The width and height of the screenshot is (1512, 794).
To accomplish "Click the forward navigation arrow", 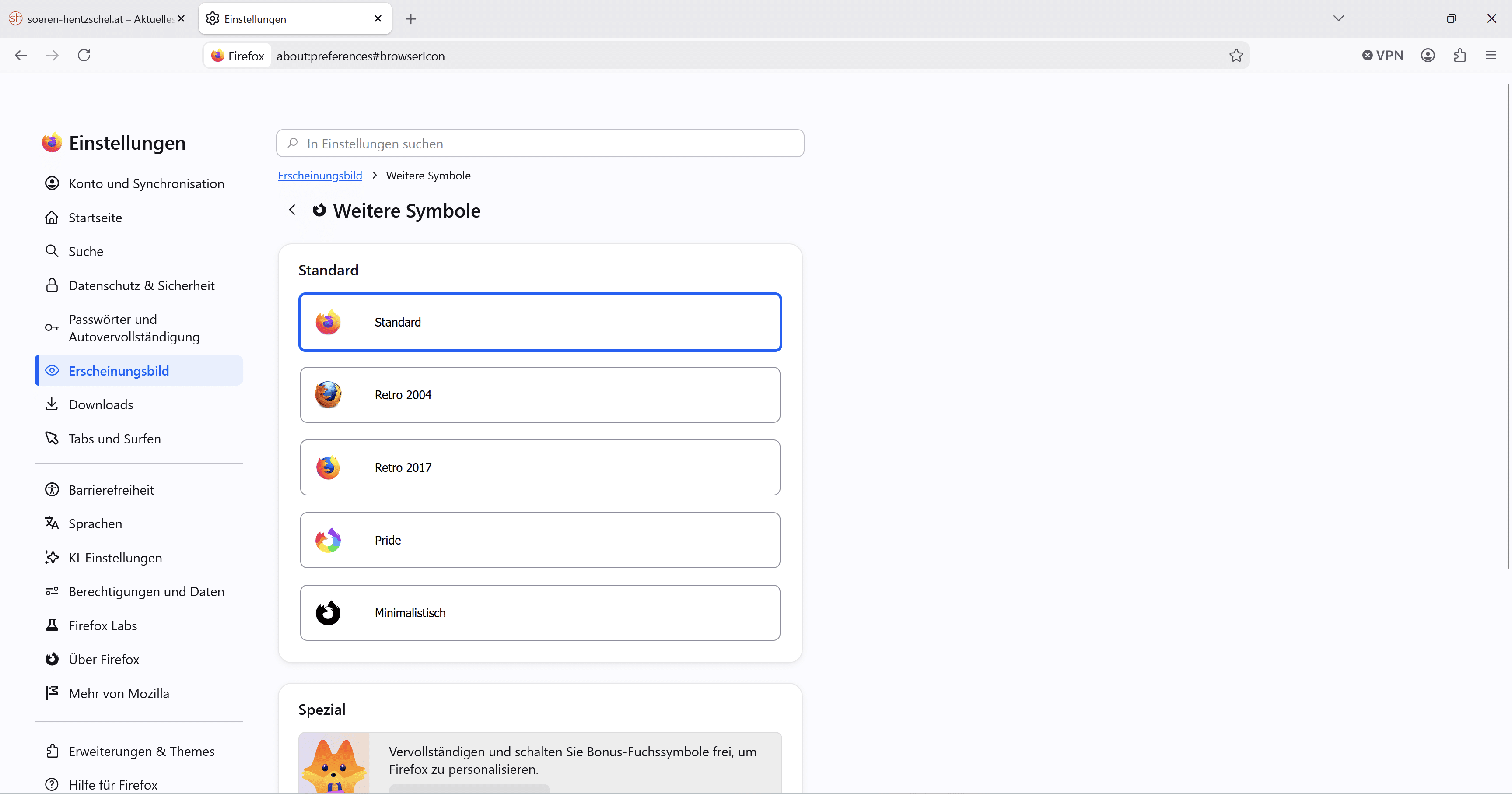I will (52, 55).
